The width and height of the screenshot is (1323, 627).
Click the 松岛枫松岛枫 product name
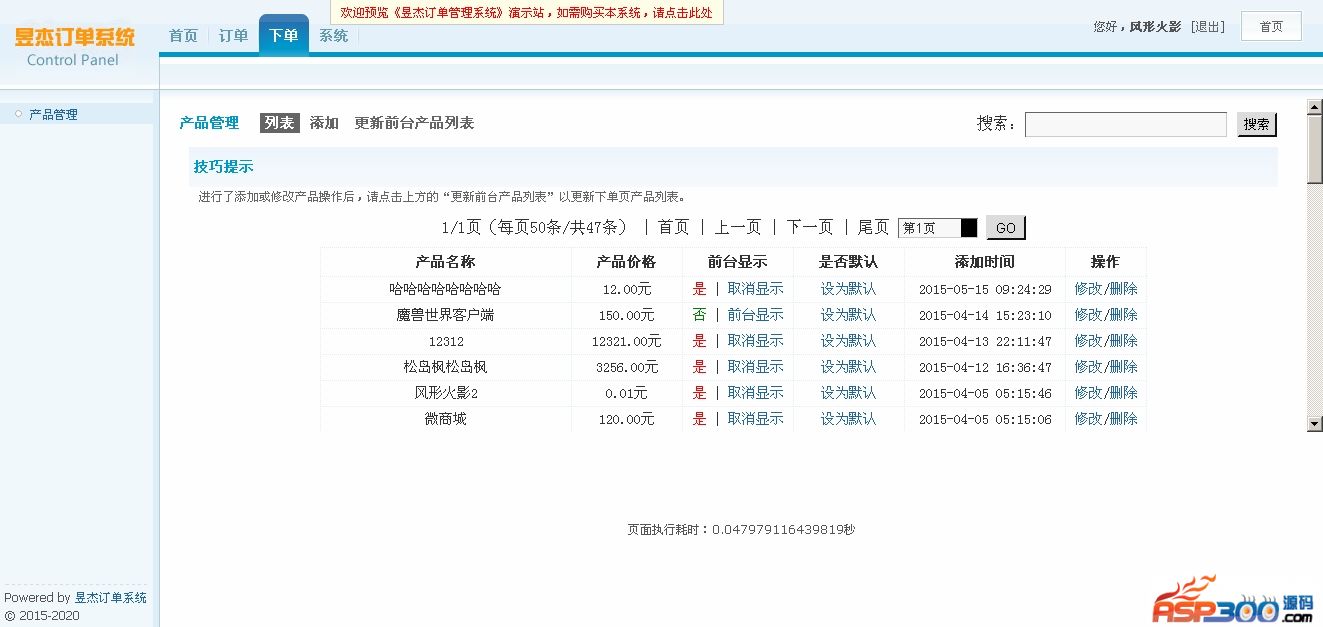click(x=445, y=367)
